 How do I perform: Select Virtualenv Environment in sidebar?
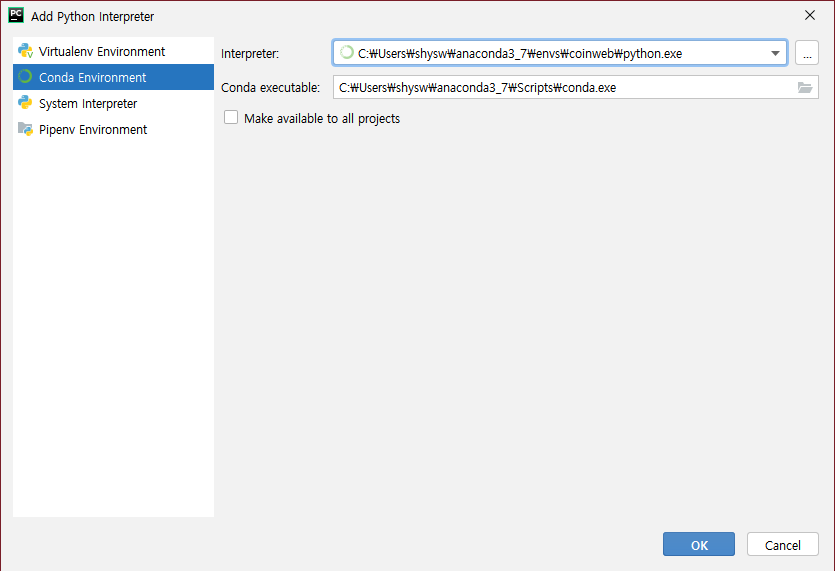[x=113, y=51]
